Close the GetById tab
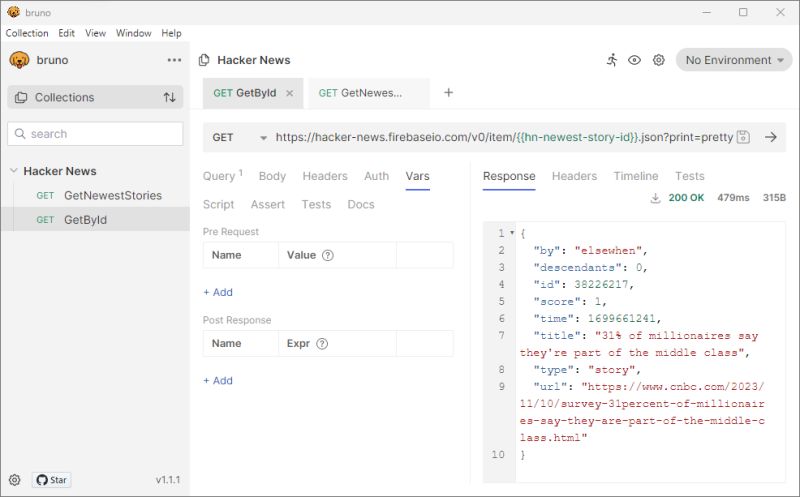The image size is (800, 497). coord(289,93)
